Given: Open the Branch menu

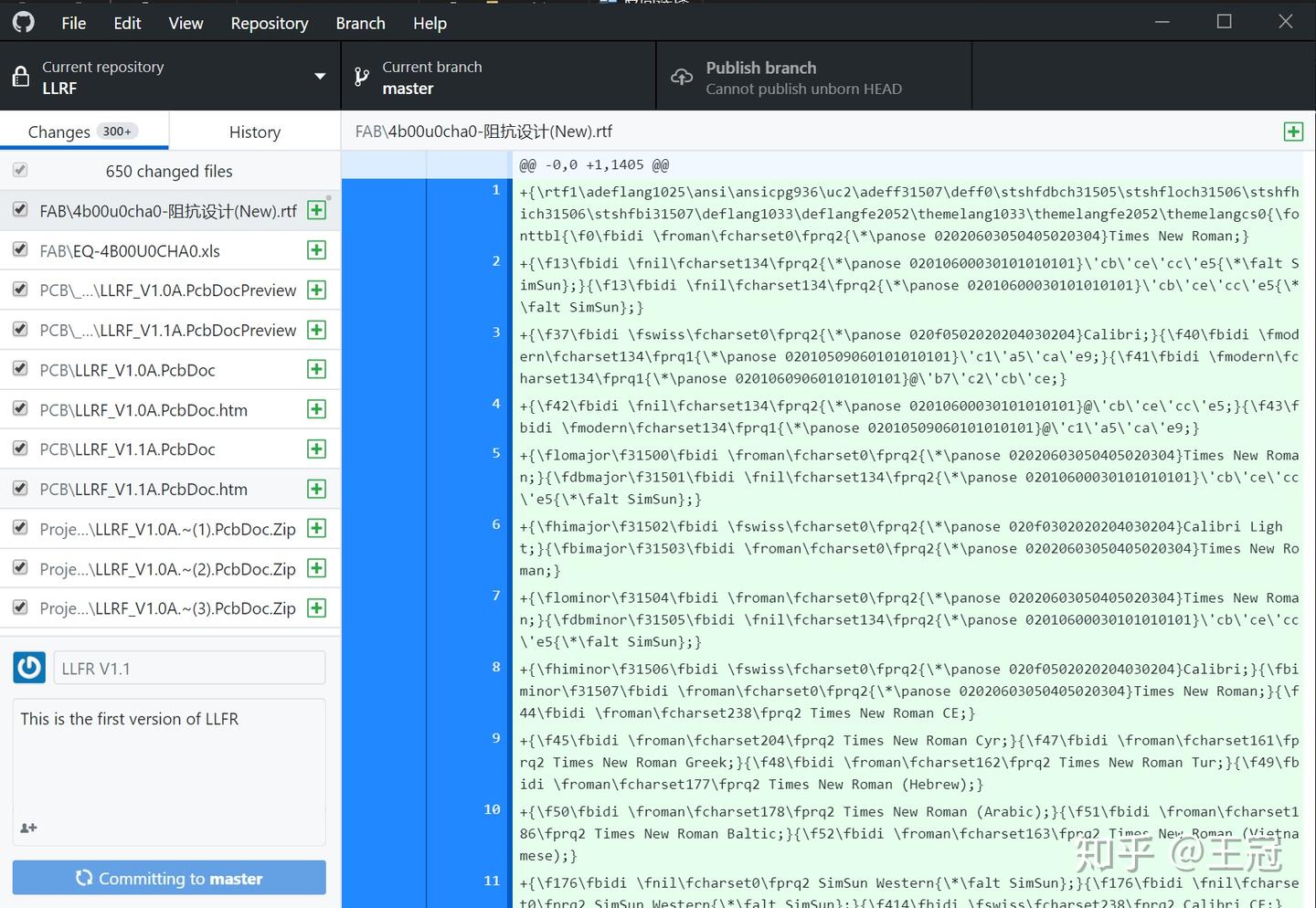Looking at the screenshot, I should (x=359, y=22).
